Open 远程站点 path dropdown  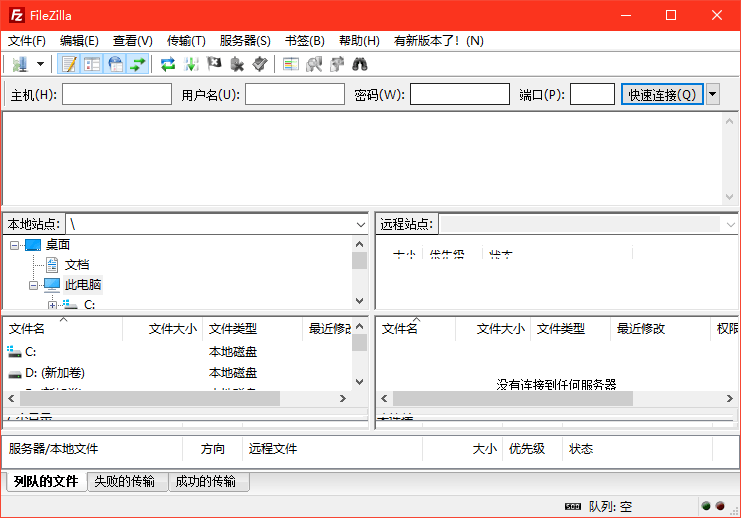click(731, 224)
